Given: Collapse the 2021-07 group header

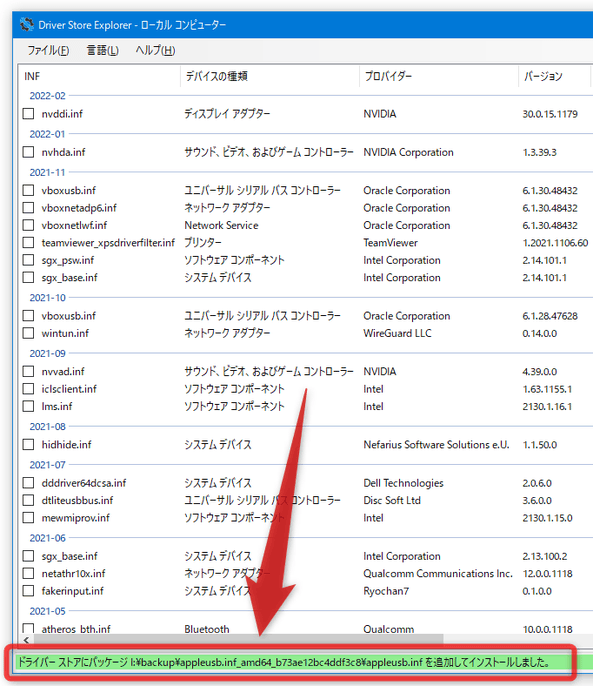Looking at the screenshot, I should pyautogui.click(x=47, y=465).
